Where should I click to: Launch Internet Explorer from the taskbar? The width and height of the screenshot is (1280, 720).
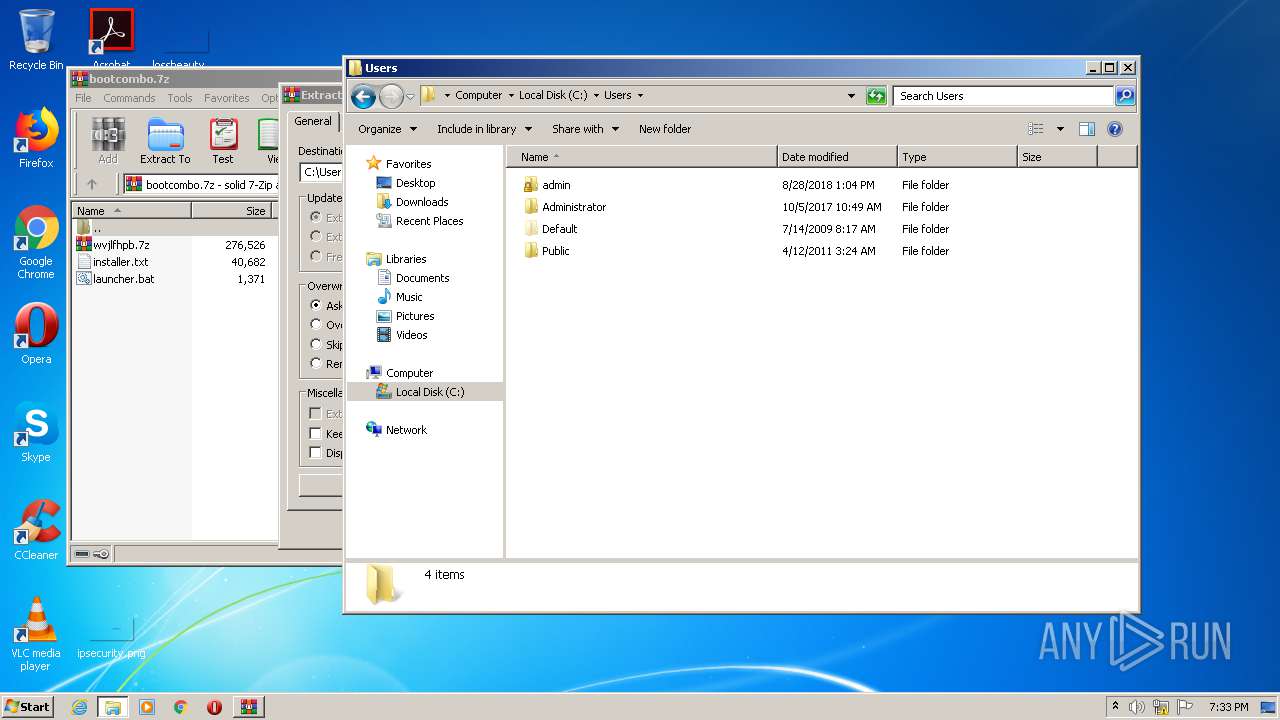tap(79, 707)
